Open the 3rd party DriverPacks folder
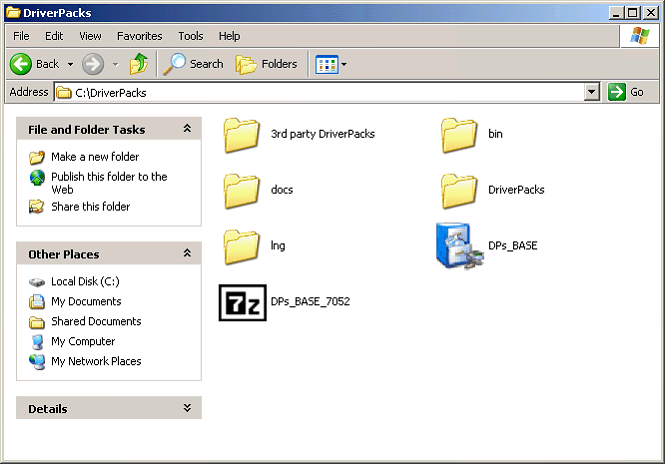665x464 pixels. [x=242, y=133]
